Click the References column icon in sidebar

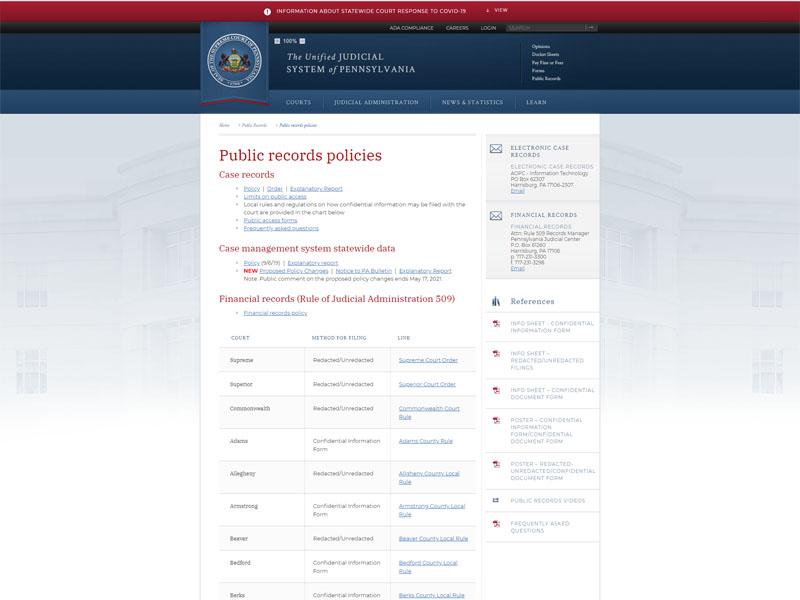494,300
